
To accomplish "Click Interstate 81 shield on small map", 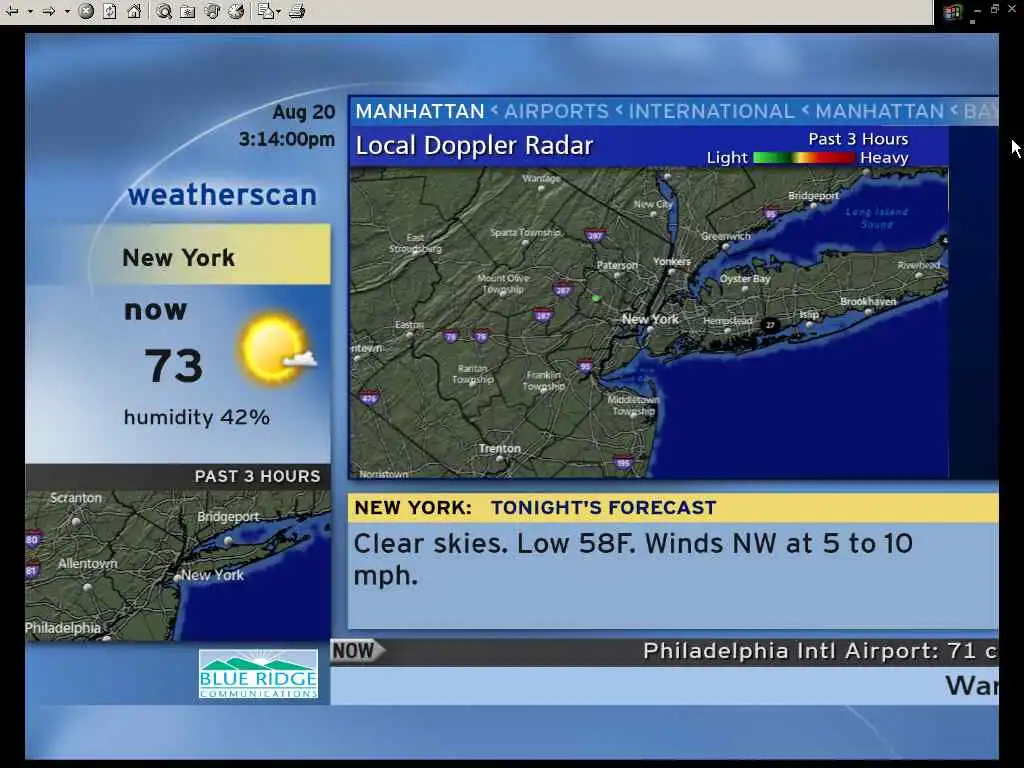I will click(31, 571).
